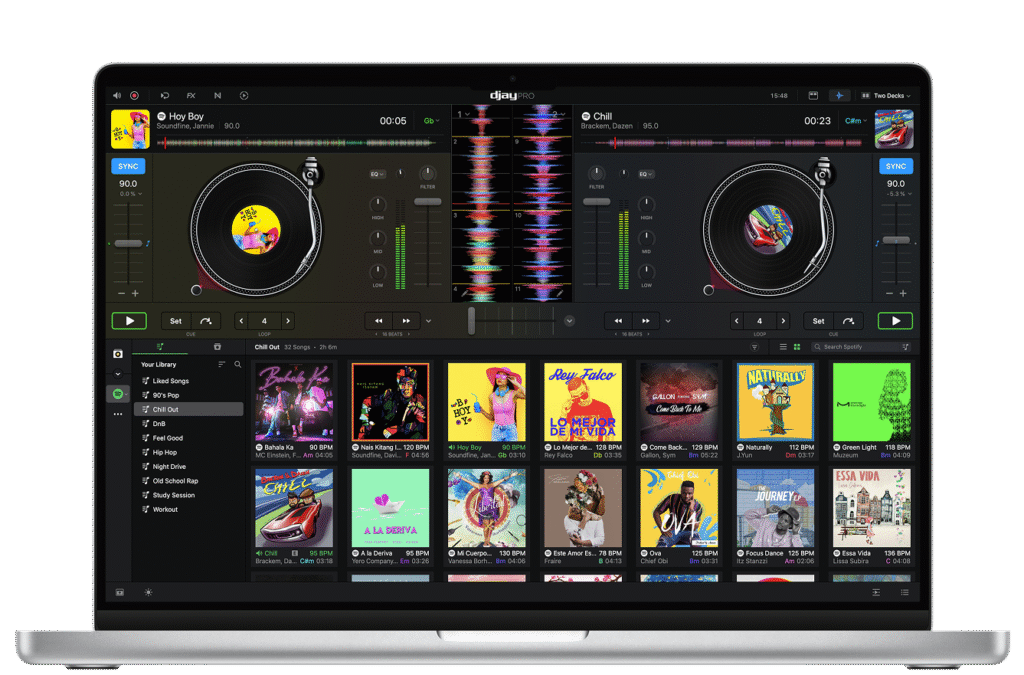Click Set cue on the left deck
This screenshot has width=1024, height=675.
pos(176,321)
